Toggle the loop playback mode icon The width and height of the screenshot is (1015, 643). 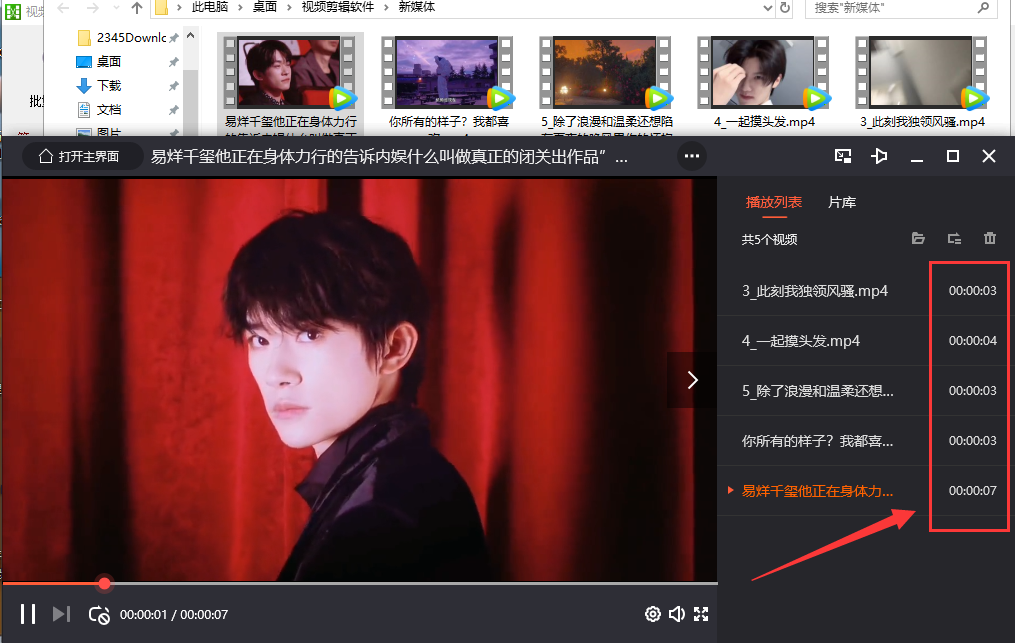tap(99, 615)
